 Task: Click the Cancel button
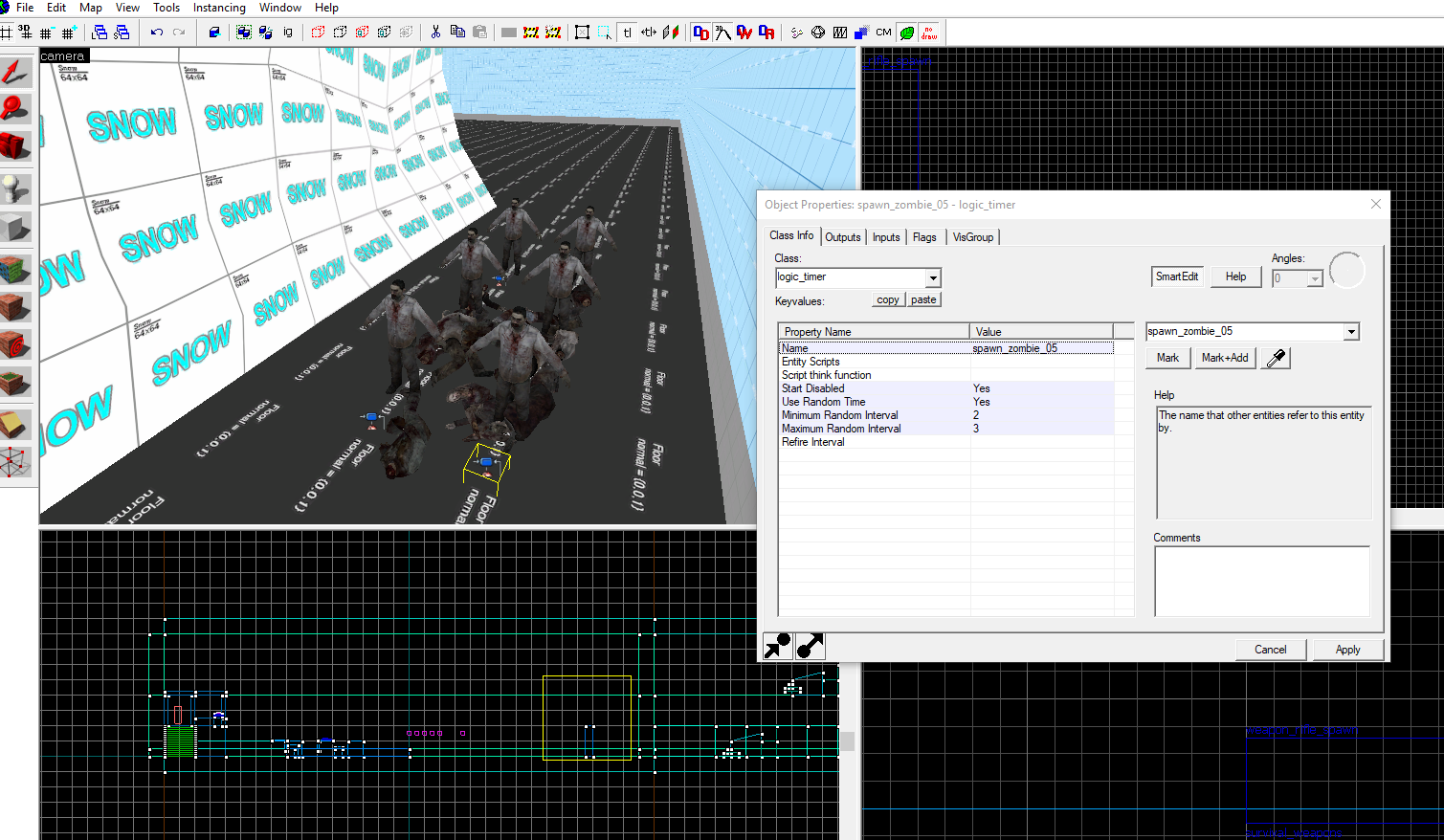tap(1271, 650)
